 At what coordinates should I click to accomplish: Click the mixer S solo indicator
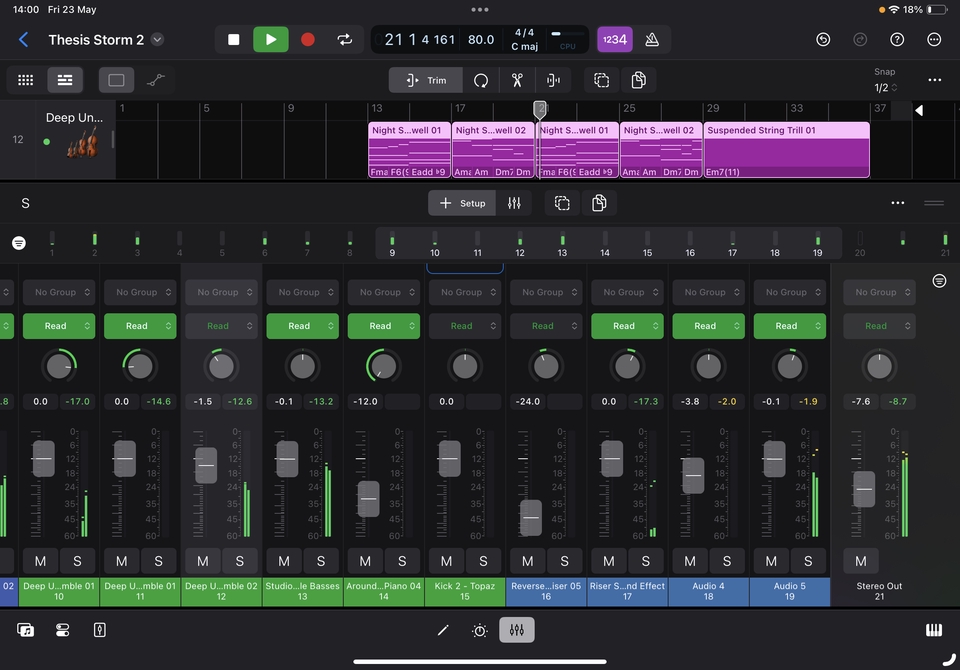(25, 203)
